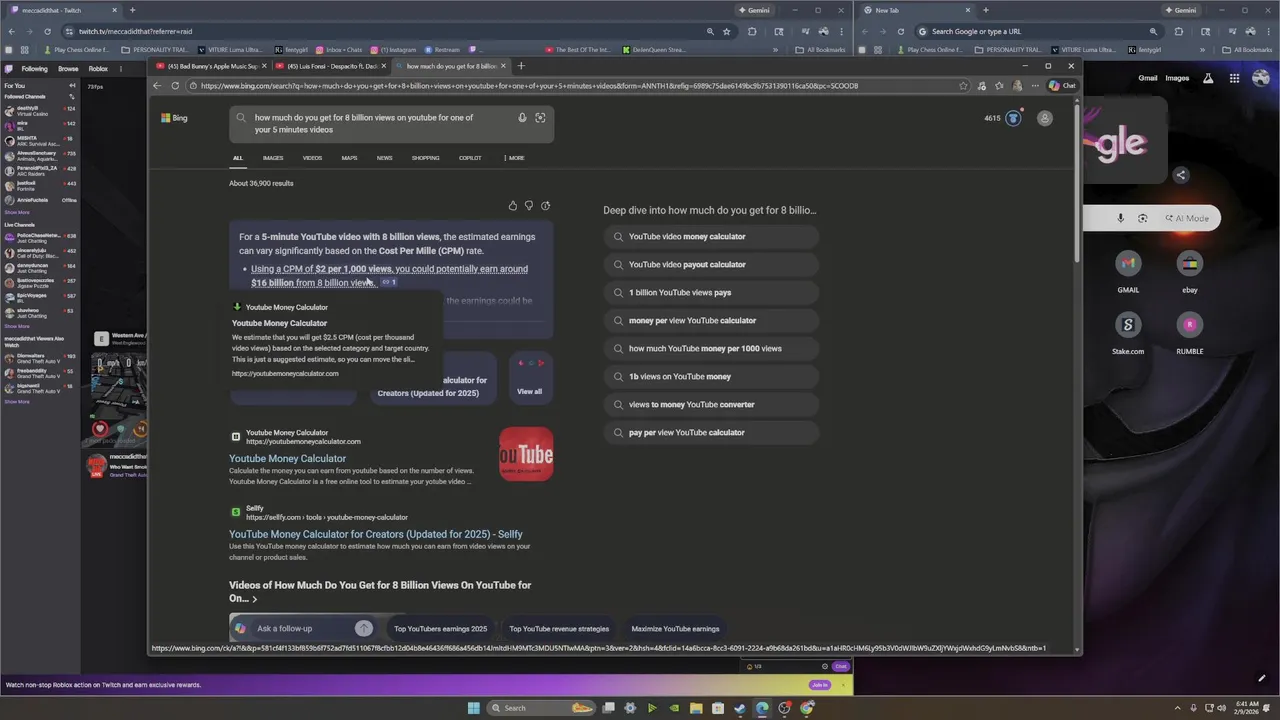Click the microphone voice search icon in Bing
1280x720 pixels.
pyautogui.click(x=522, y=118)
